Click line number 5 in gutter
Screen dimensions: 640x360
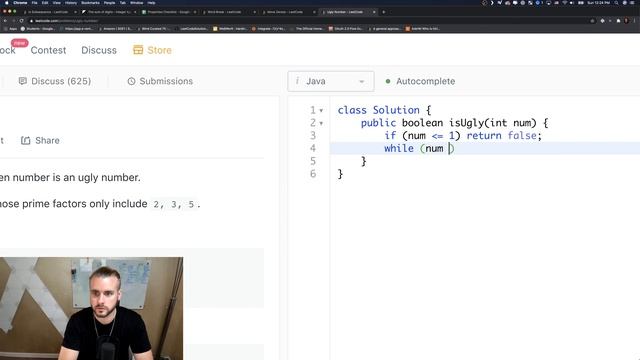(313, 161)
